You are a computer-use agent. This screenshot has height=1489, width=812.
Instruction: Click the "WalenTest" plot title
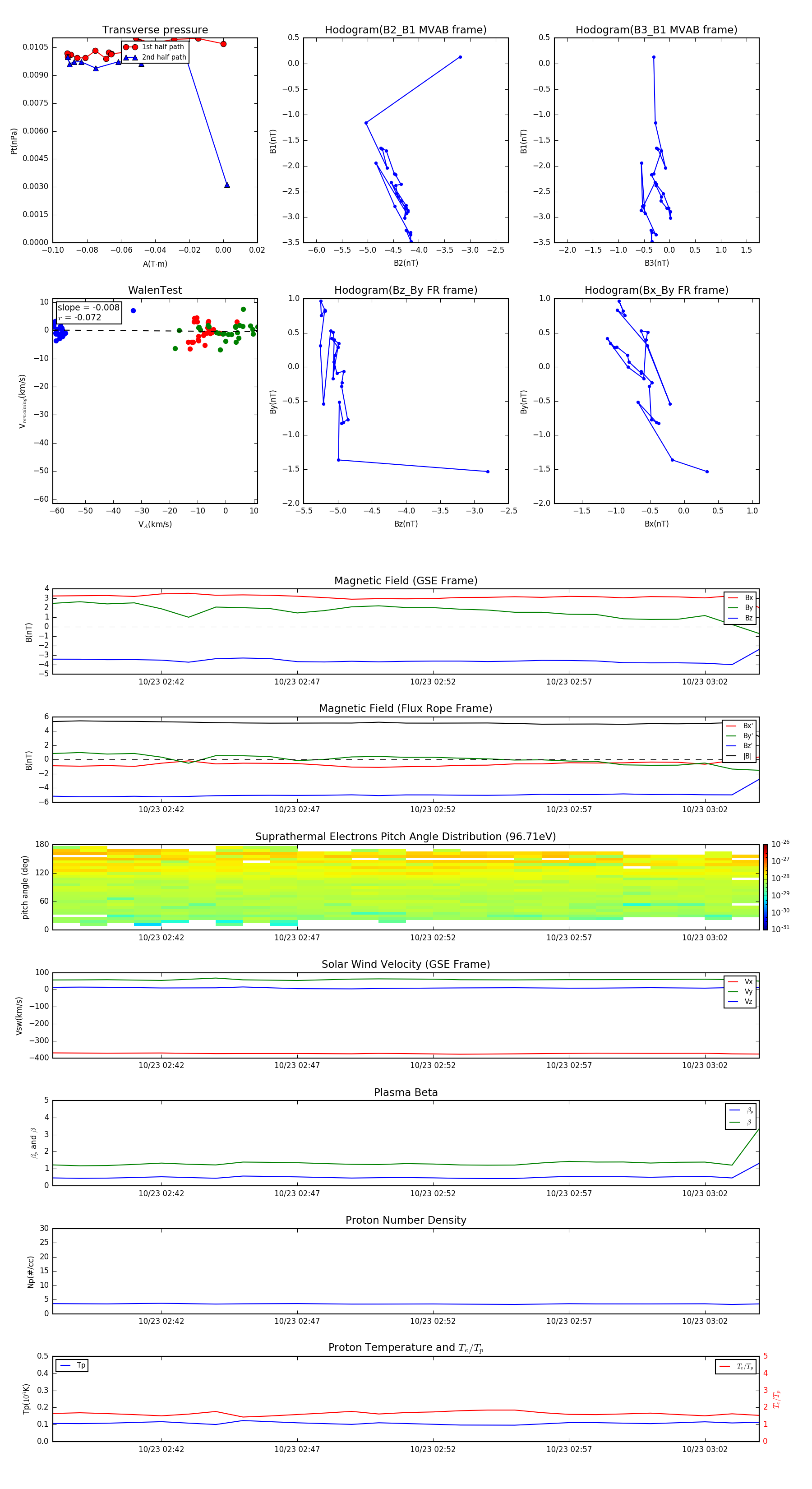(155, 290)
